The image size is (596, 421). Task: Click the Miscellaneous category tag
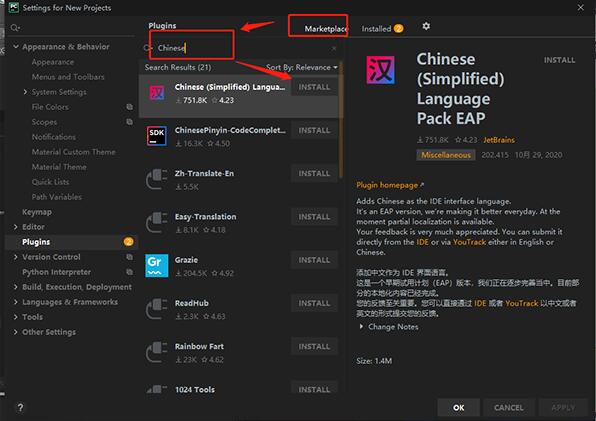pyautogui.click(x=445, y=155)
